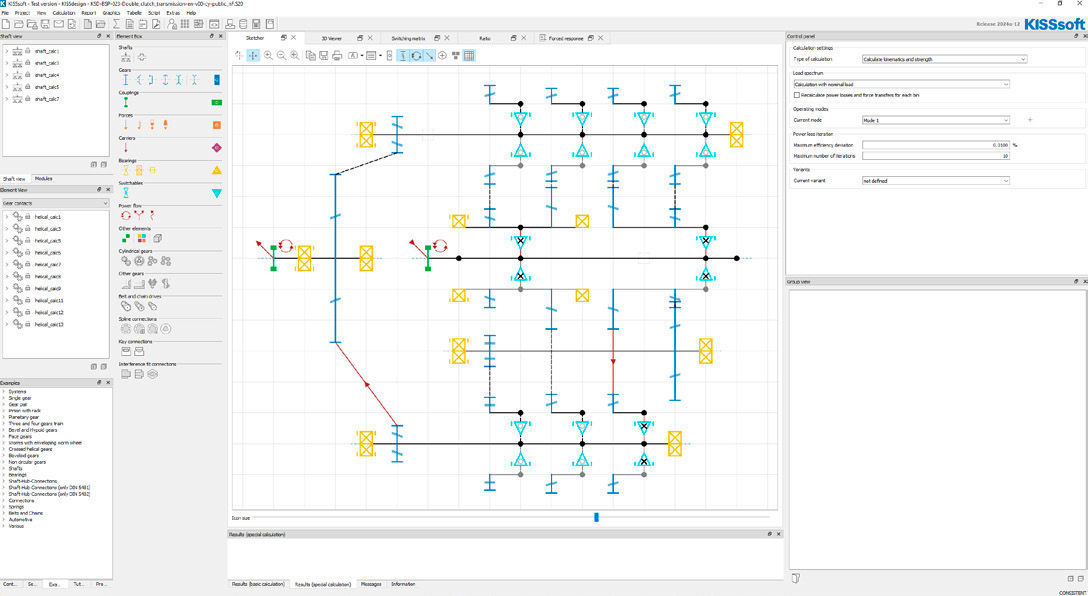Open the Current variant dropdown
Screen dimensions: 1088x596
(x=935, y=180)
